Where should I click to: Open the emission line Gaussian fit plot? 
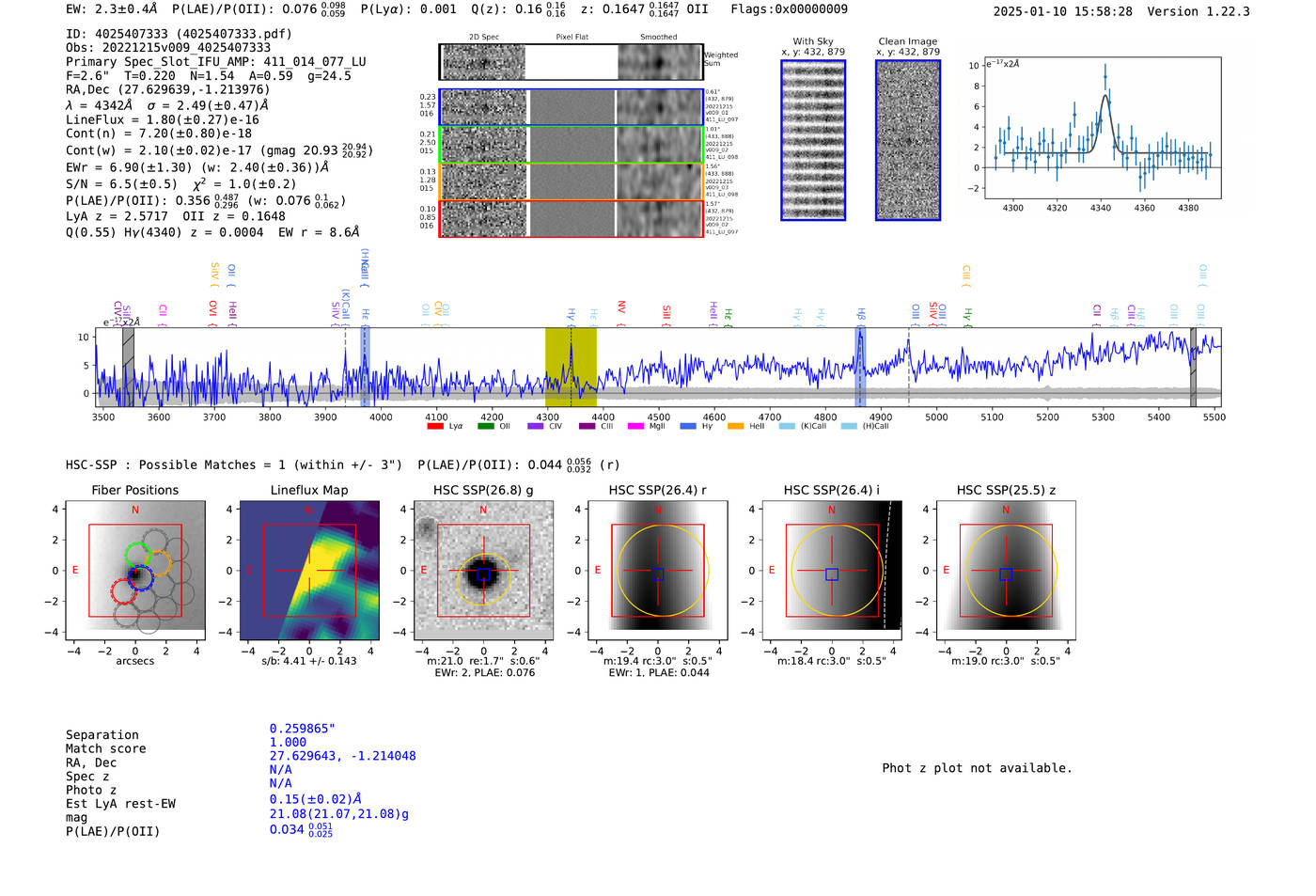click(1102, 129)
